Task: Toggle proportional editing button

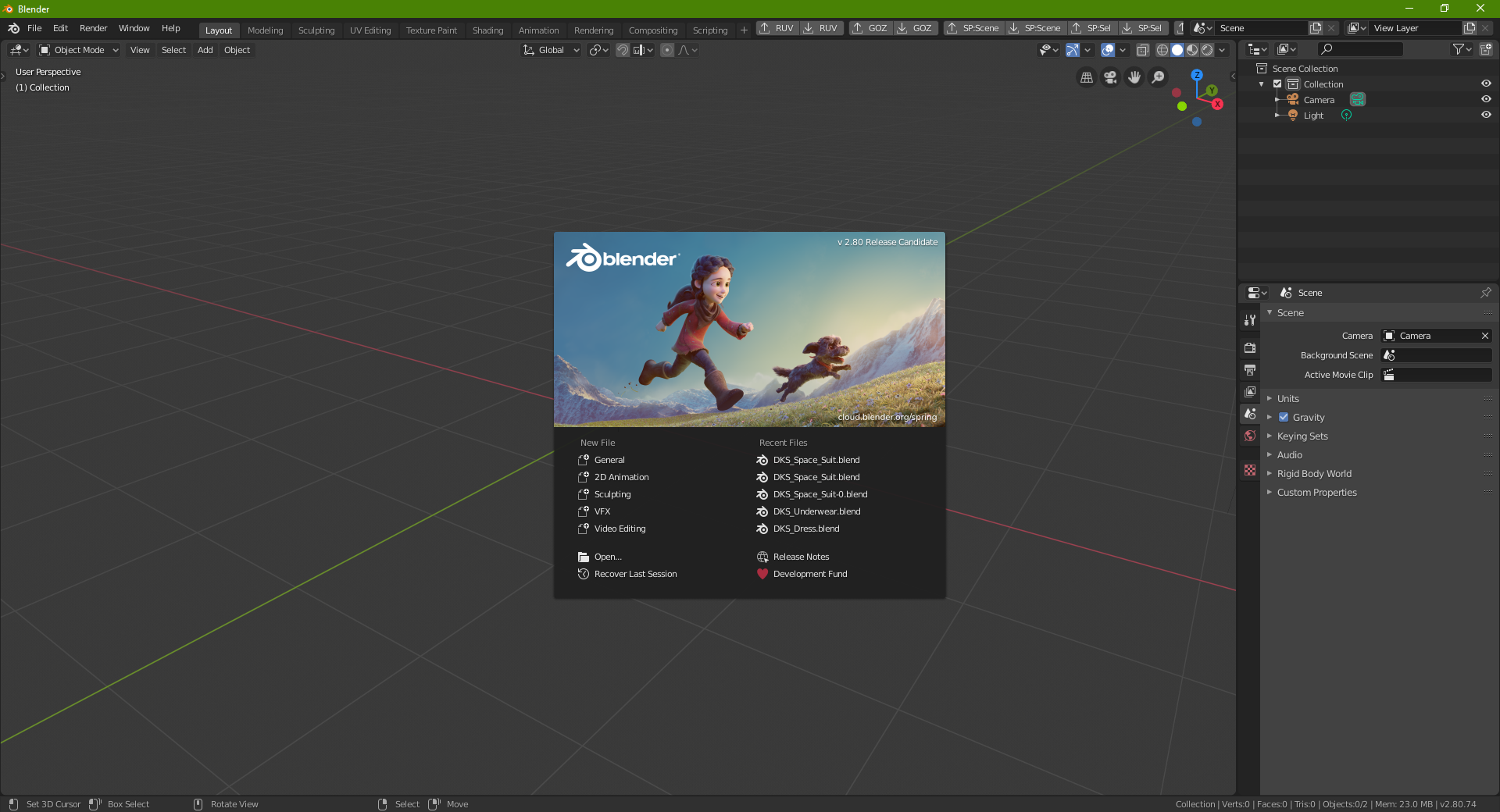Action: click(667, 50)
